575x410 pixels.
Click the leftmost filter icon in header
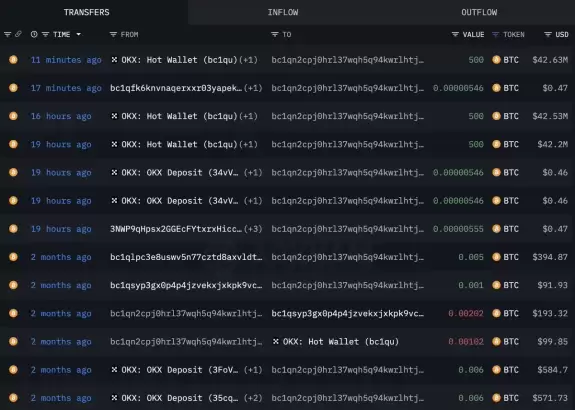tap(7, 34)
